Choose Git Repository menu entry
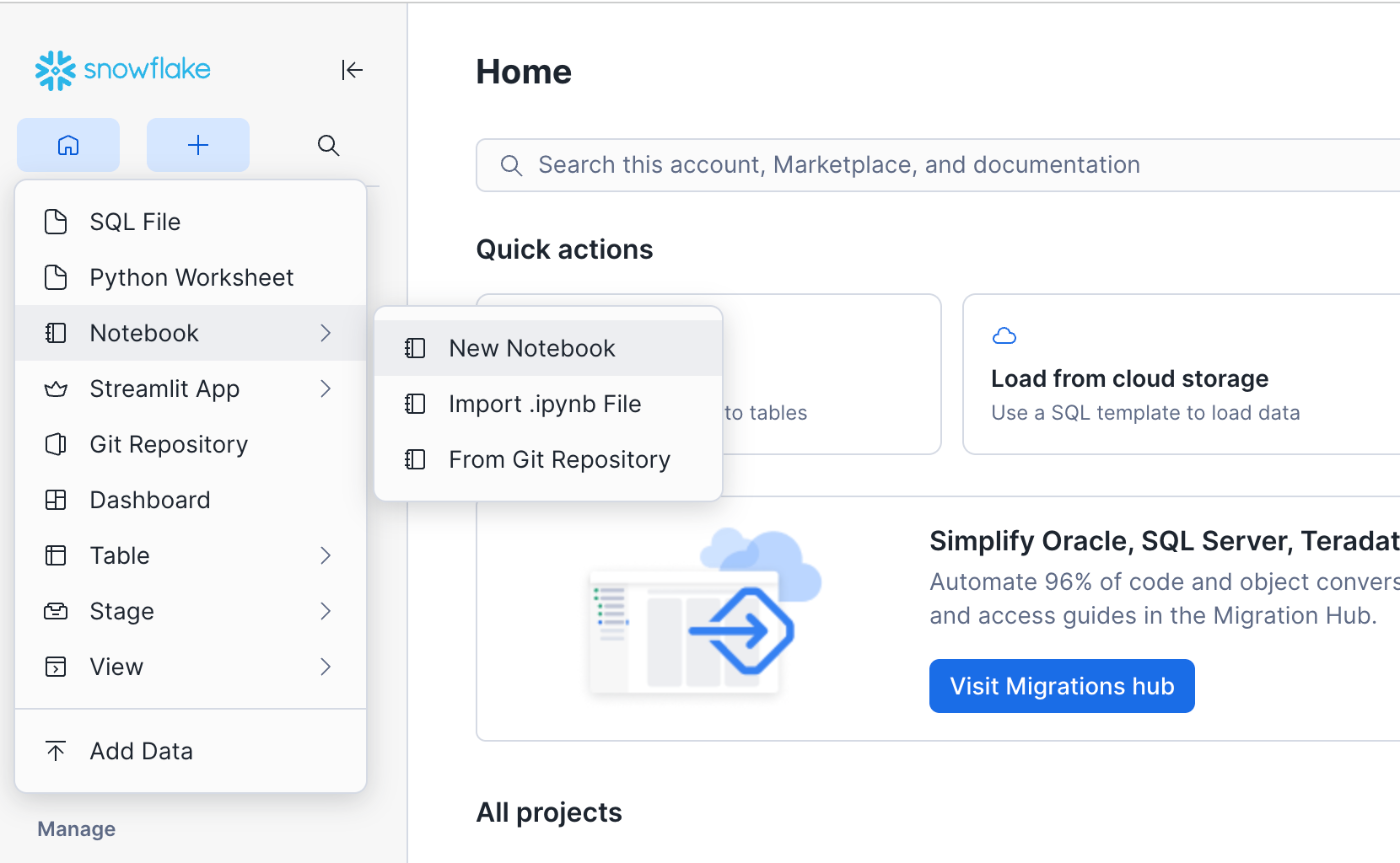This screenshot has width=1400, height=863. (190, 444)
